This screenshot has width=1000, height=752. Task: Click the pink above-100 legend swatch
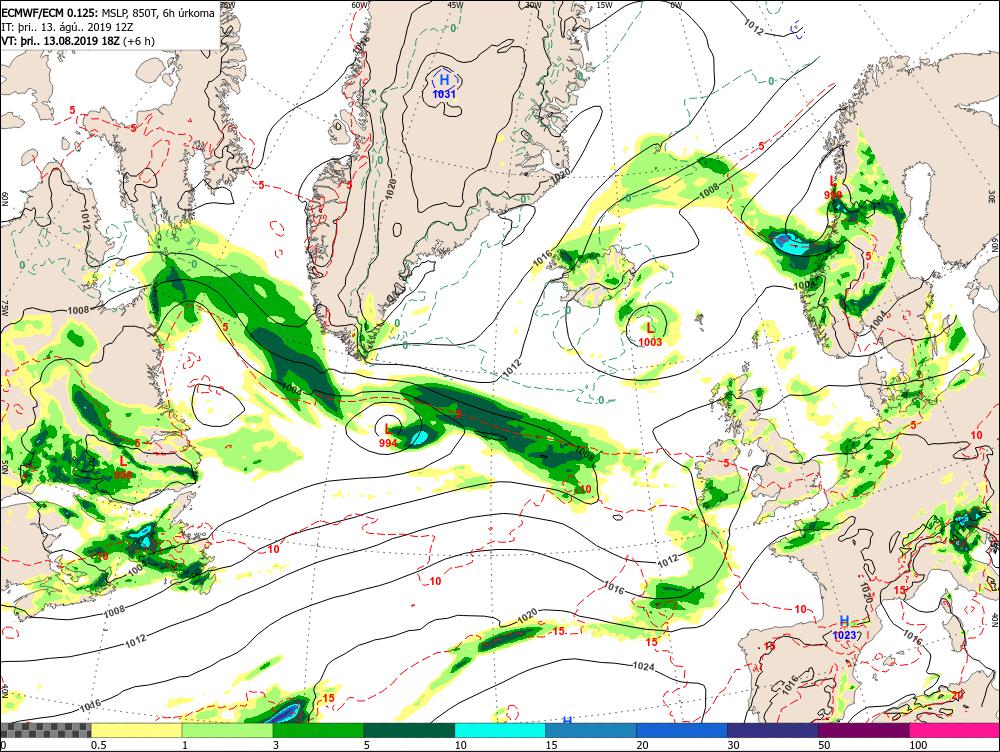coord(954,730)
